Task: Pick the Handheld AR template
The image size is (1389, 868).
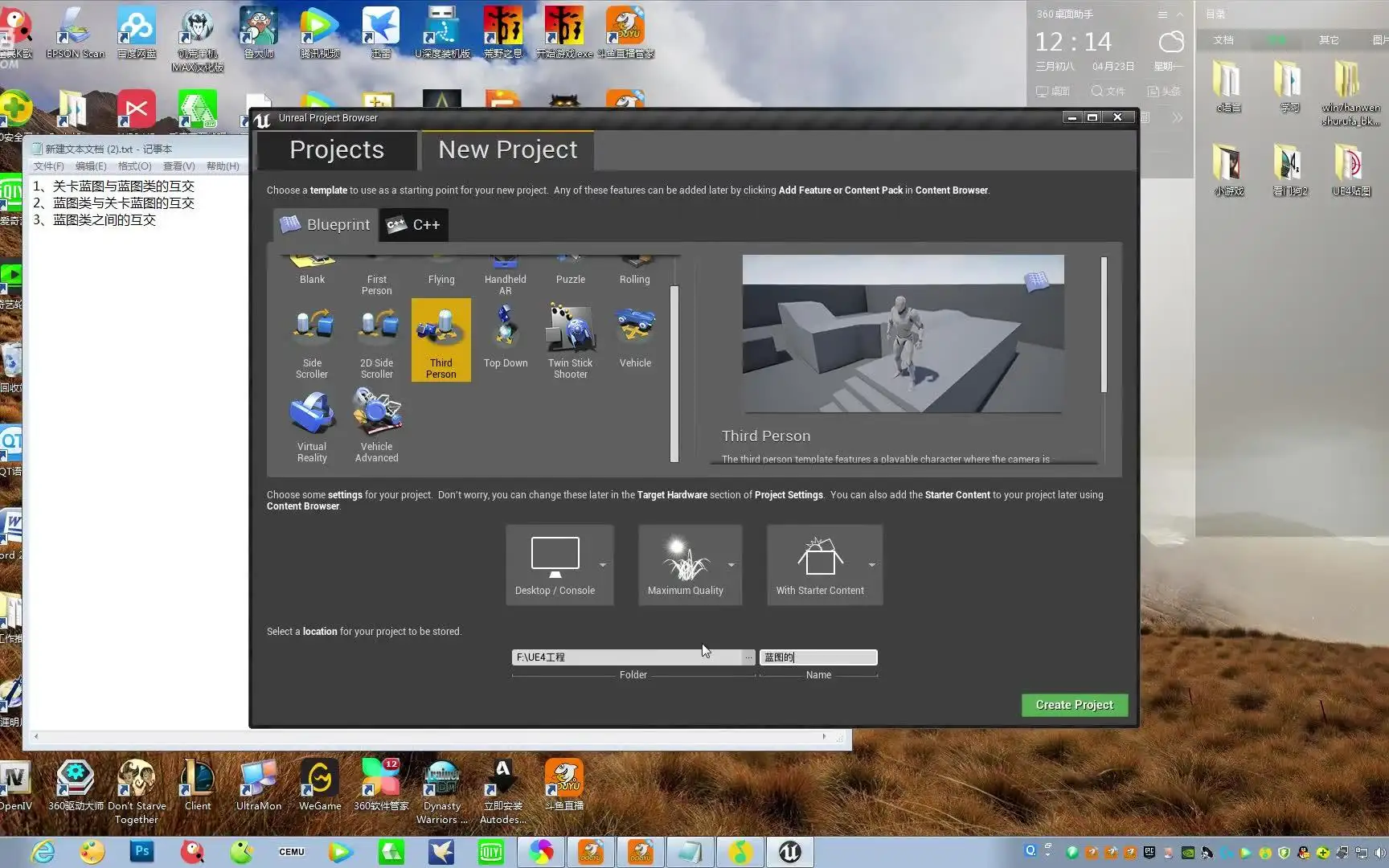Action: (x=505, y=276)
